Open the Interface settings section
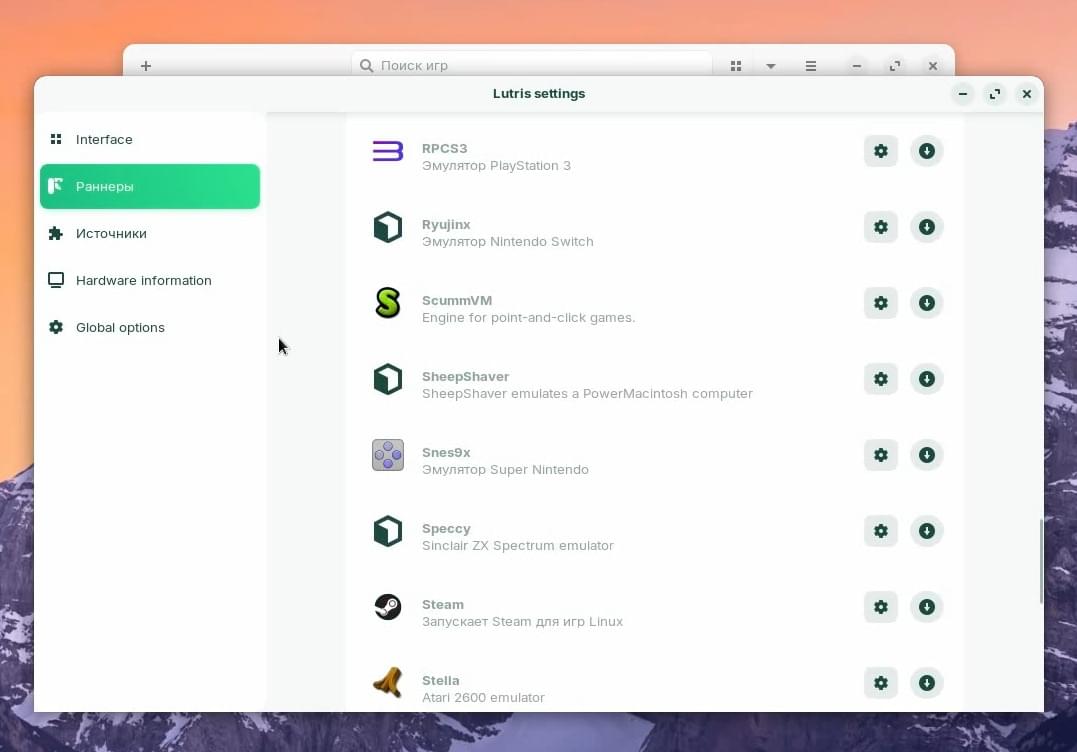This screenshot has width=1077, height=752. [150, 139]
